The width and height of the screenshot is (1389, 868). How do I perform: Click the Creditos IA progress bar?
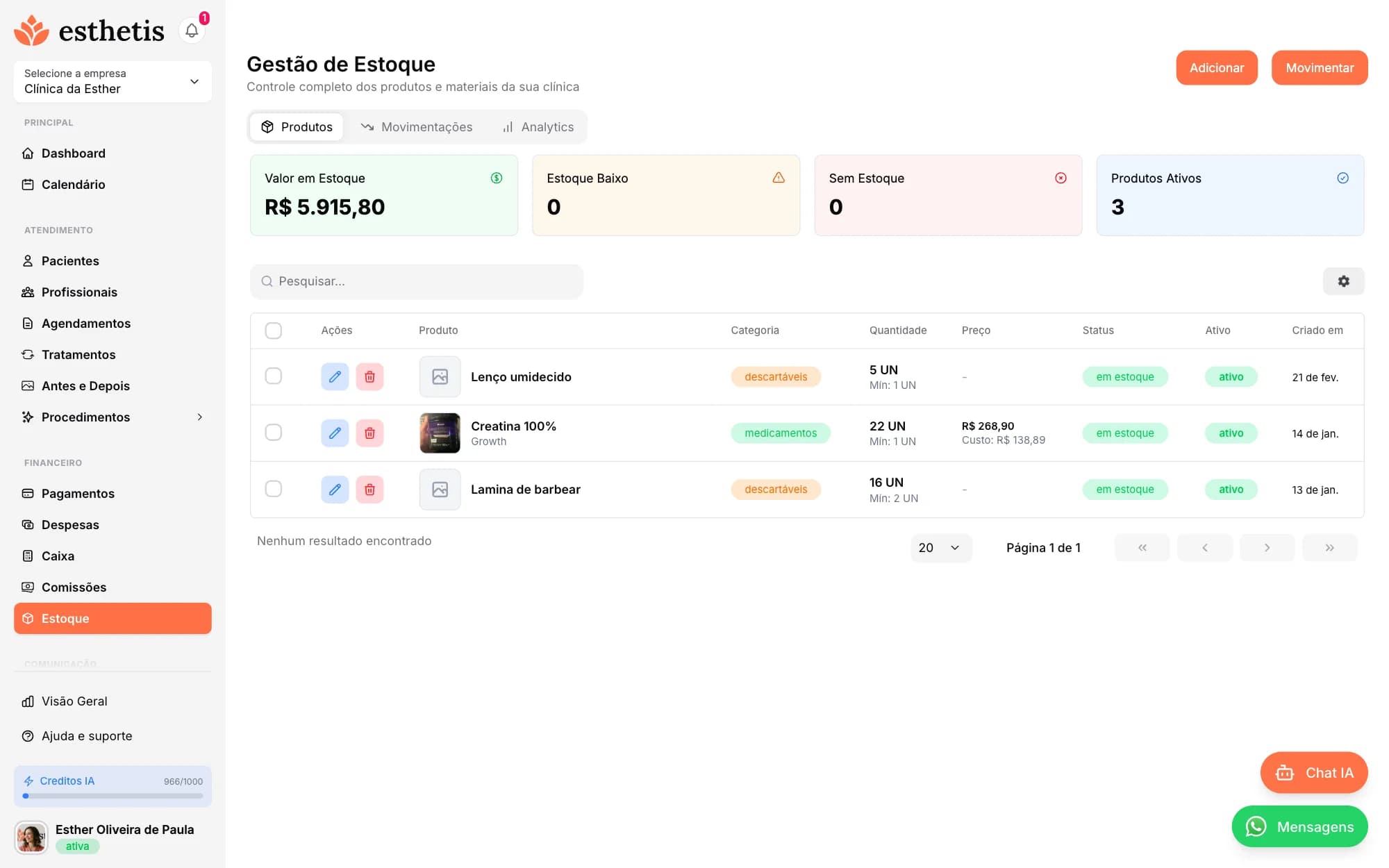coord(113,796)
